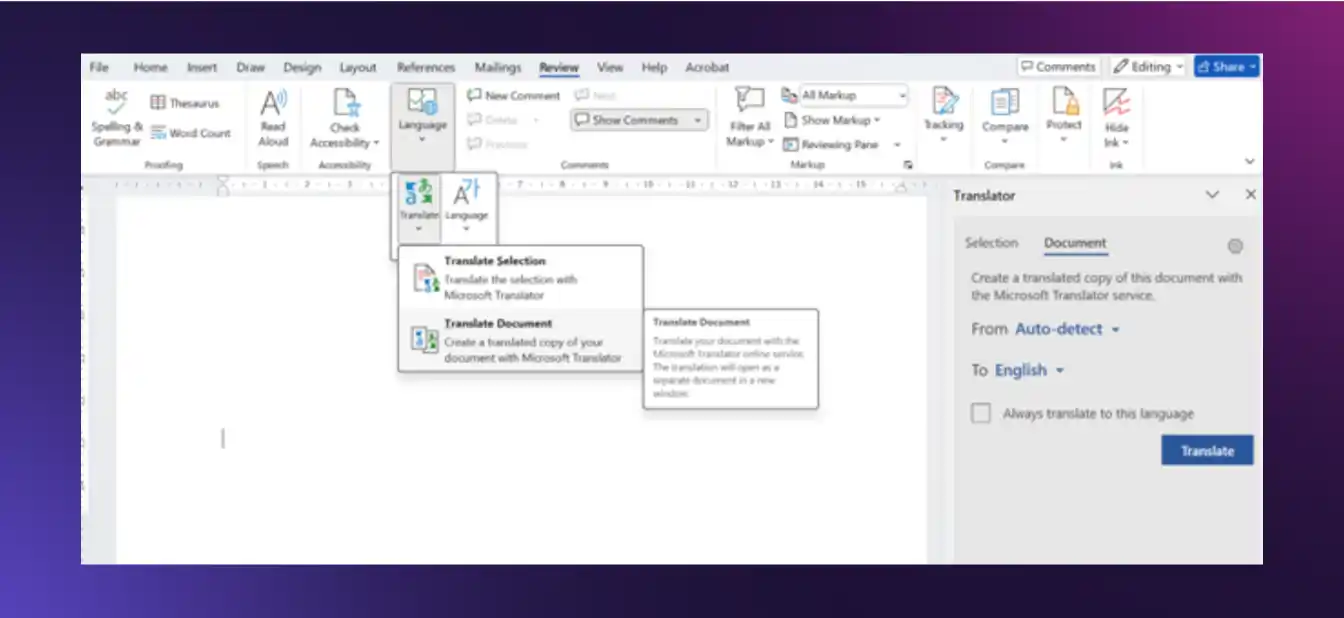The width and height of the screenshot is (1344, 618).
Task: Choose Translate Document from the menu
Action: [520, 340]
